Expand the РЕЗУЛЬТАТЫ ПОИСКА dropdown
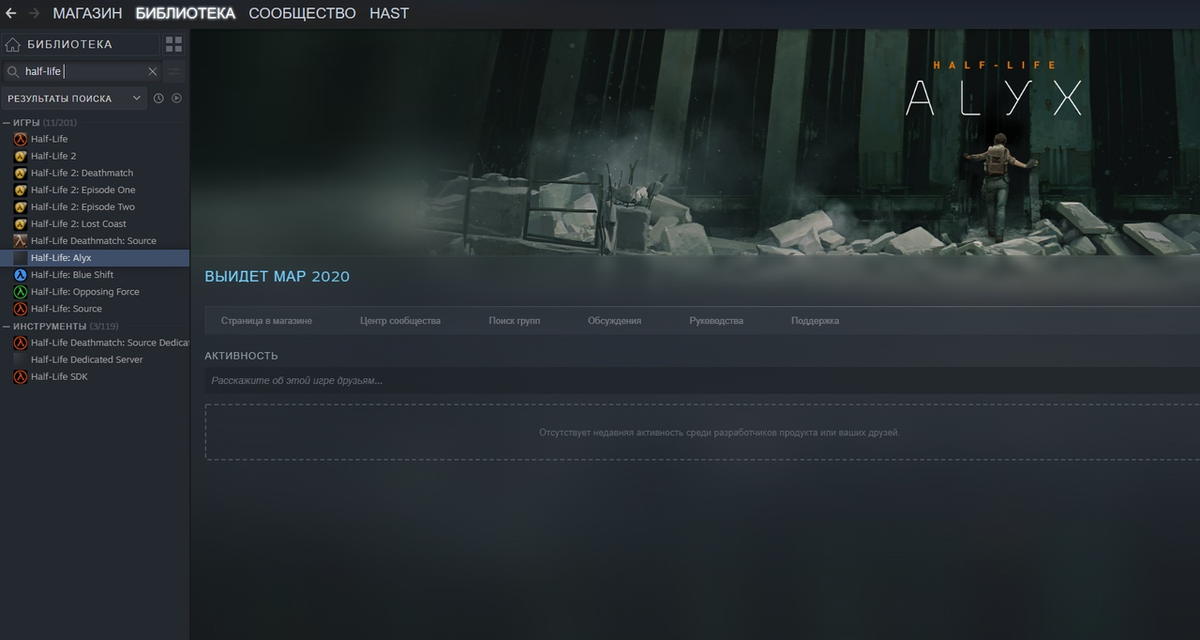The image size is (1200, 640). click(75, 98)
